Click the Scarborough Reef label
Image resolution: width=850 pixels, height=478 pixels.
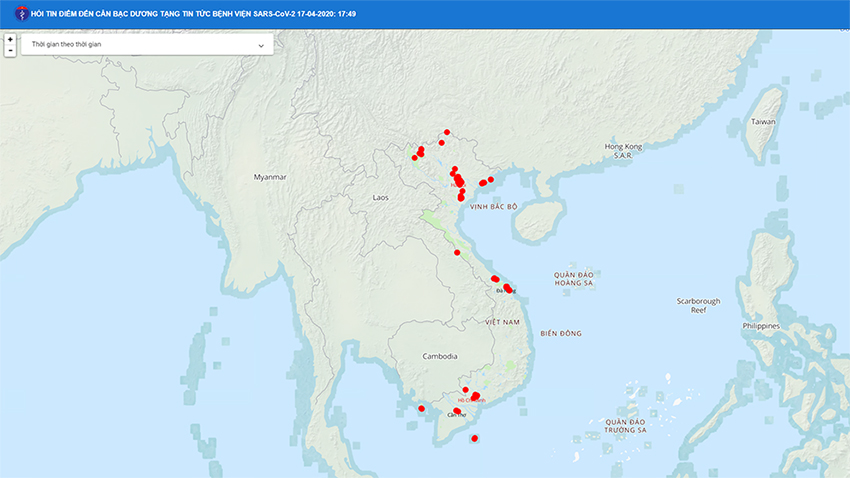698,305
